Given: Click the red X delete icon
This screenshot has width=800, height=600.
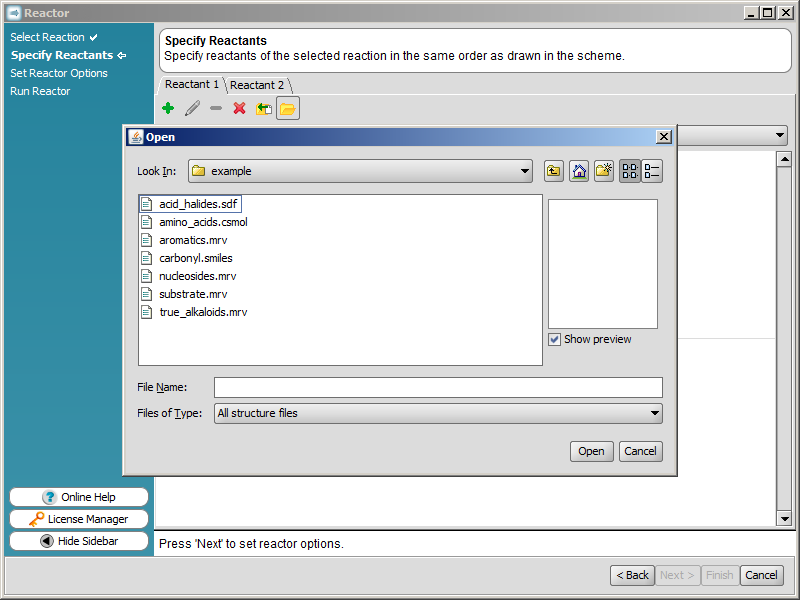Looking at the screenshot, I should (x=239, y=108).
